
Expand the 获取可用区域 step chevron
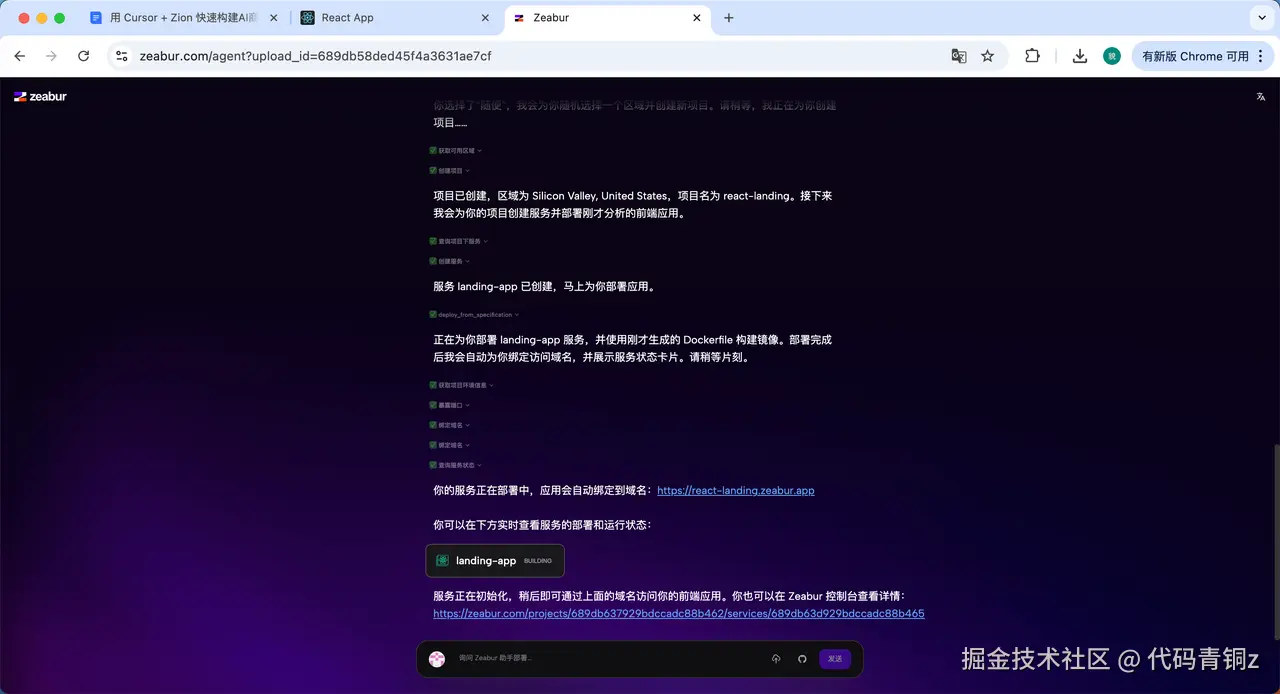pyautogui.click(x=480, y=151)
